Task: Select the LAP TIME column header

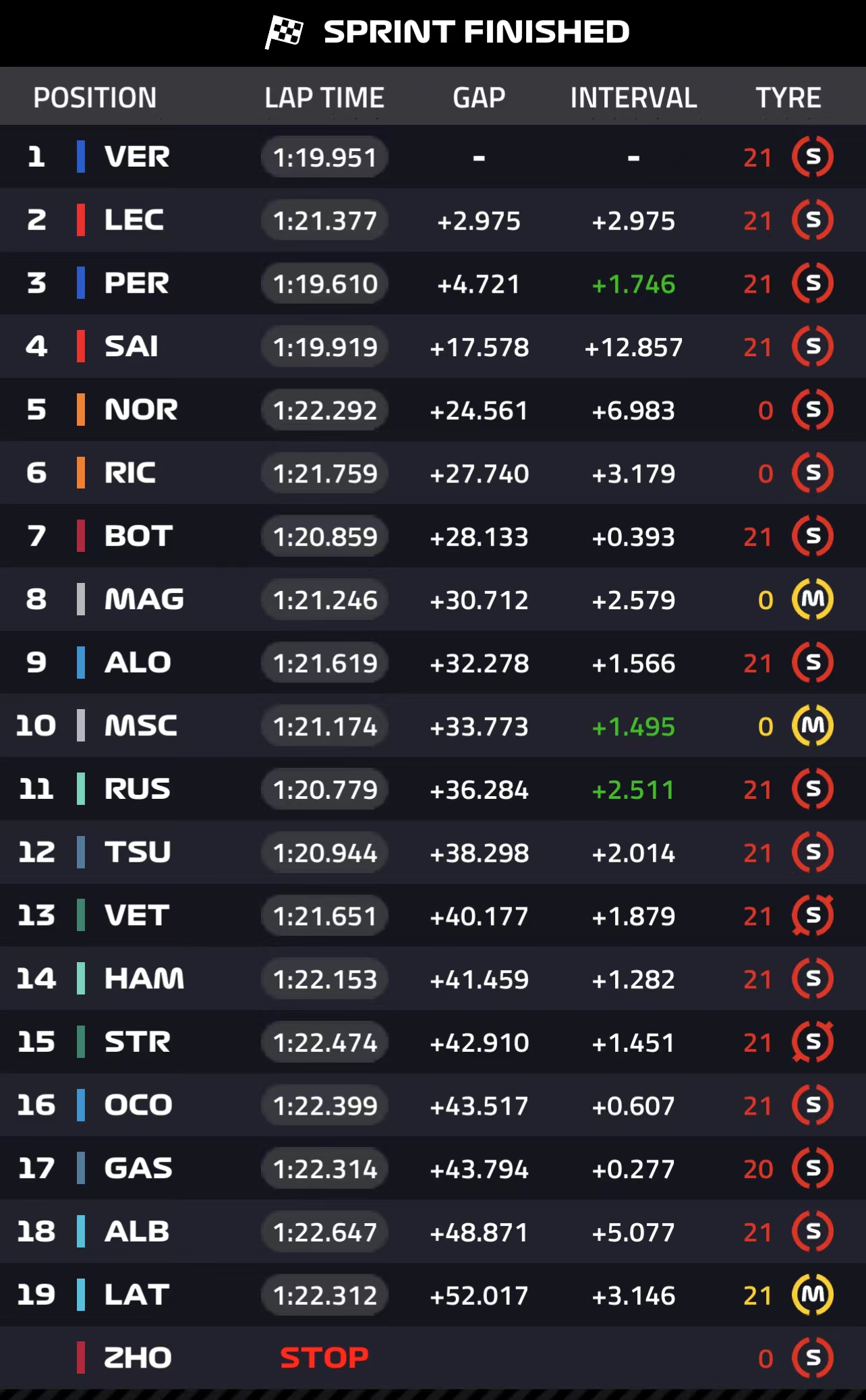Action: [x=324, y=98]
